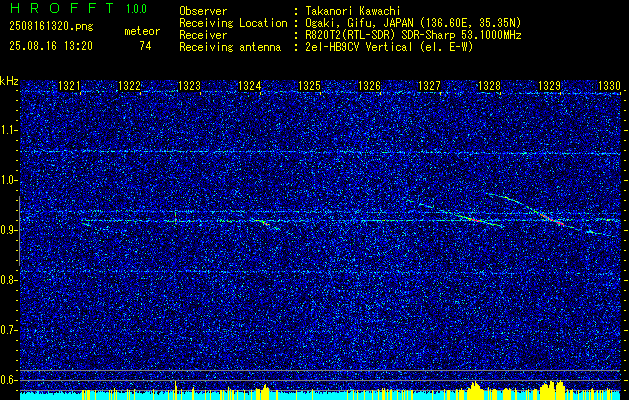629x400 pixels.
Task: Click time marker 1327
Action: click(x=429, y=86)
